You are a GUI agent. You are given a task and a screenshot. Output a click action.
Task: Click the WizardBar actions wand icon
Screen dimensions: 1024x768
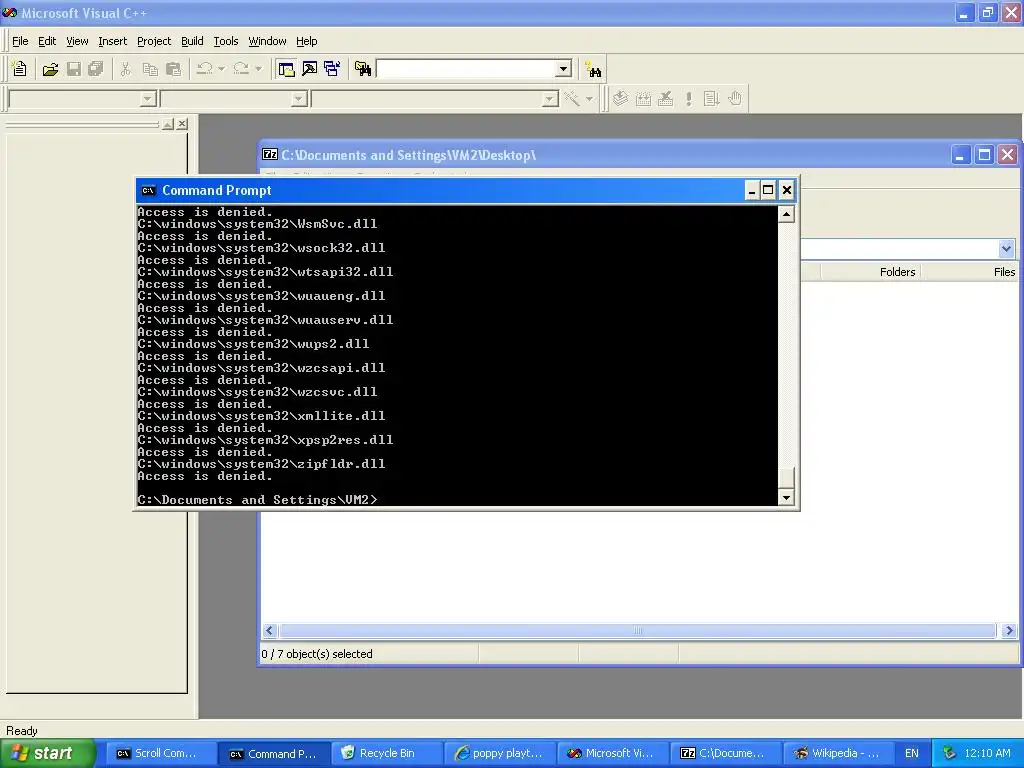572,99
